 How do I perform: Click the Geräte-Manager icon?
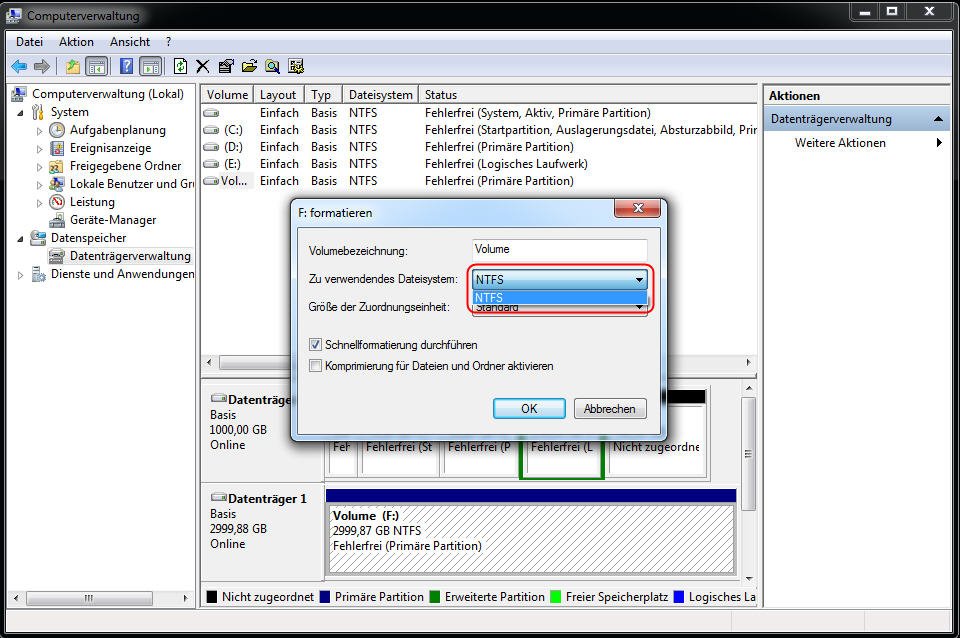pos(57,220)
